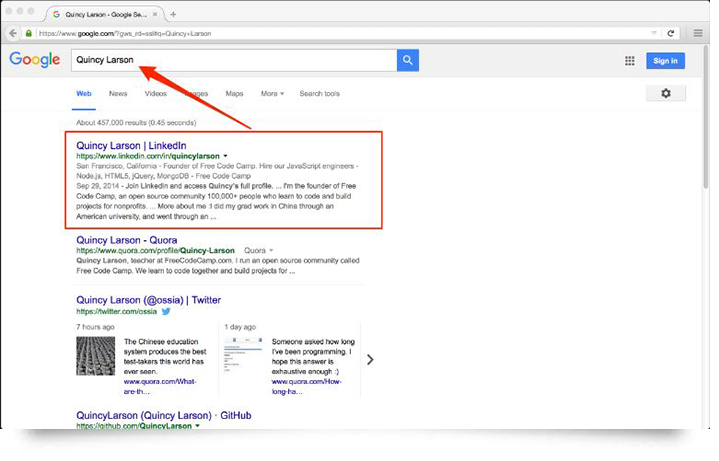Close the Quincy Larson Google Search tab
Image resolution: width=719 pixels, height=461 pixels.
pos(157,15)
